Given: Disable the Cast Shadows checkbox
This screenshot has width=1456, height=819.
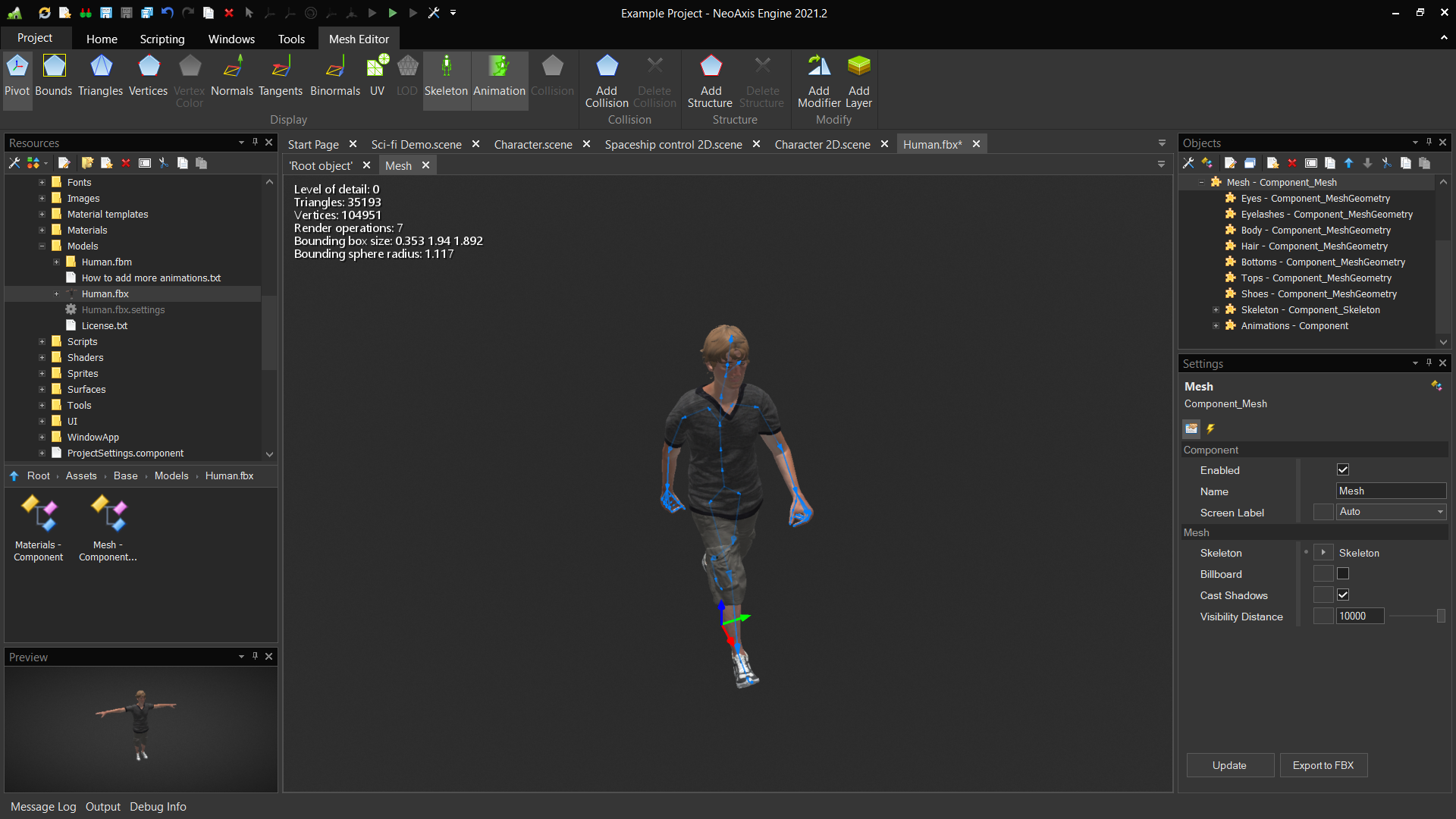Looking at the screenshot, I should [x=1343, y=595].
